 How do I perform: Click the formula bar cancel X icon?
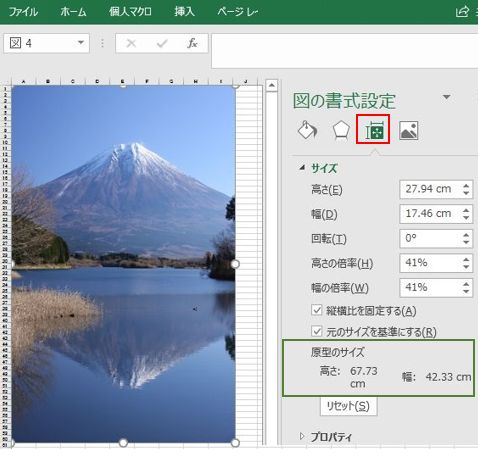131,43
